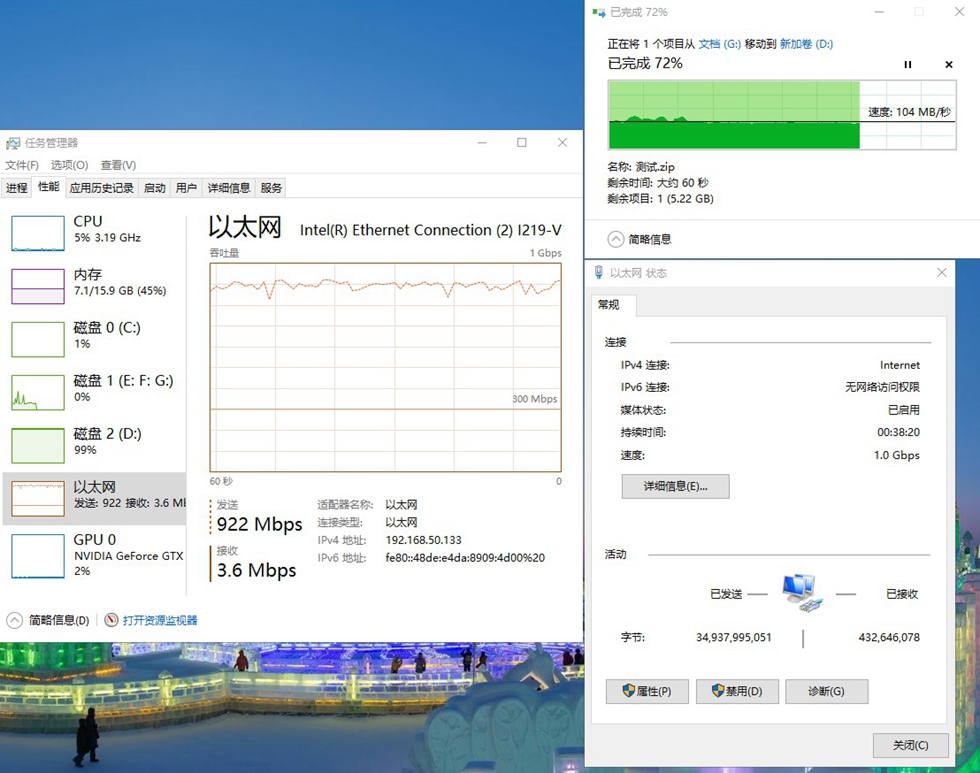980x773 pixels.
Task: Click the adapter icon in 以太网 状态 titlebar
Action: coord(601,272)
